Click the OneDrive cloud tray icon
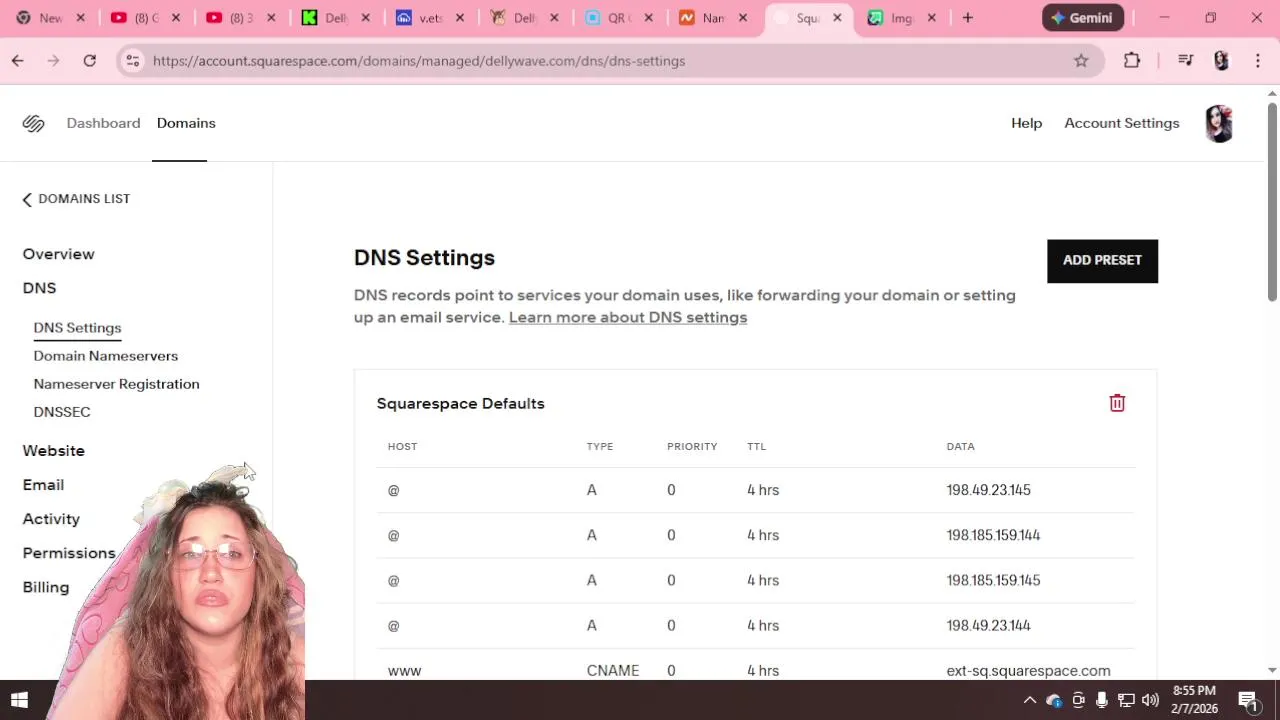Image resolution: width=1280 pixels, height=720 pixels. [1054, 700]
